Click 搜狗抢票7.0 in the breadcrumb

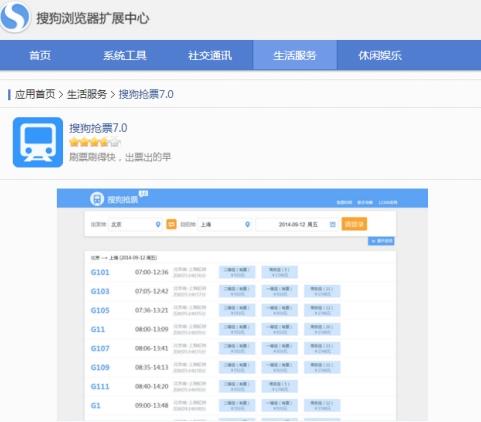146,94
